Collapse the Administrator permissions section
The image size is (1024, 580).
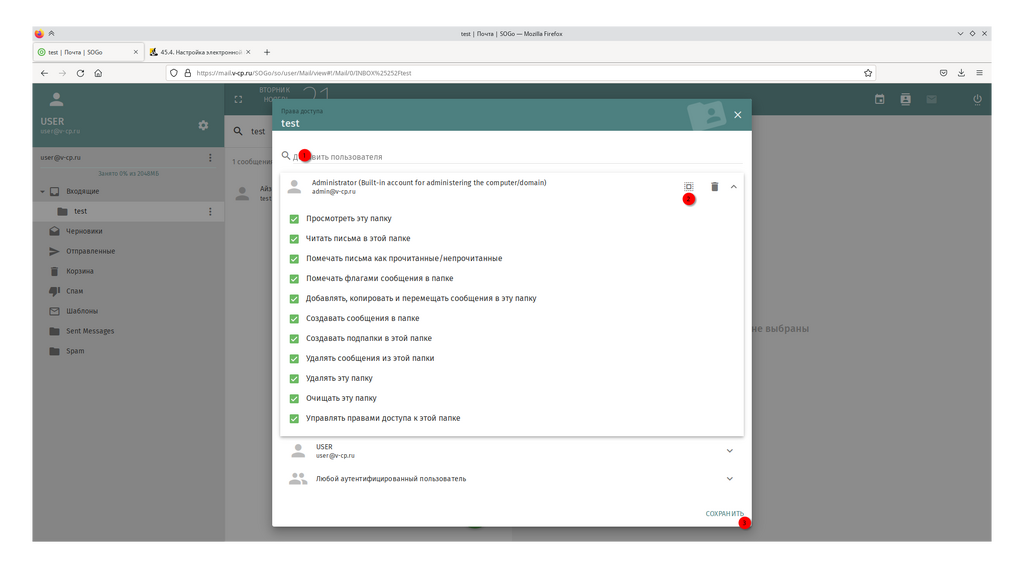tap(733, 187)
